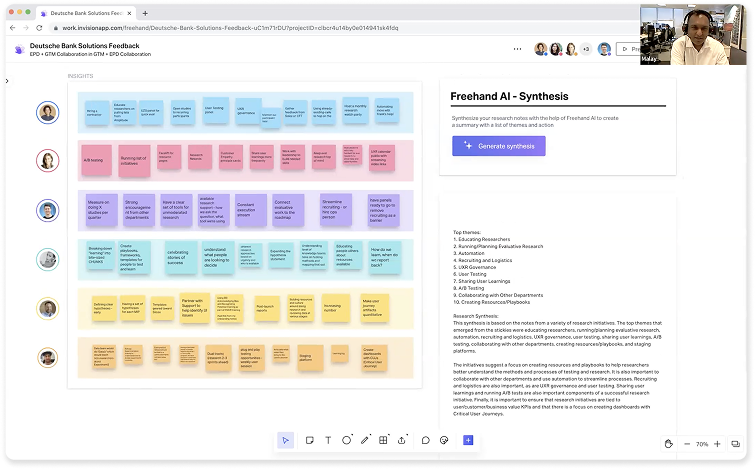This screenshot has height=470, width=755.
Task: Choose the sticky note tool
Action: (310, 440)
